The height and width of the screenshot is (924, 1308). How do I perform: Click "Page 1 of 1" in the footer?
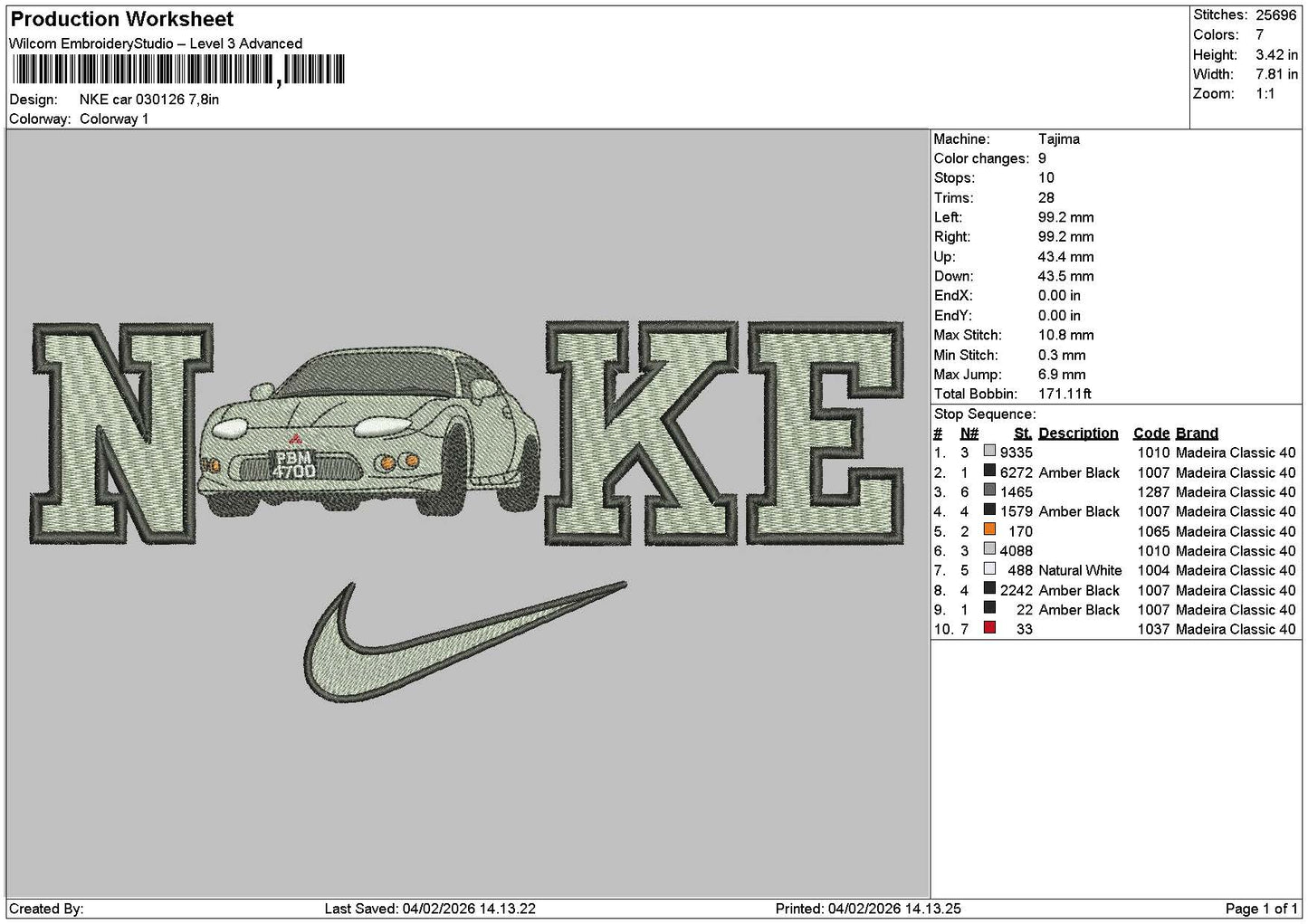point(1262,909)
